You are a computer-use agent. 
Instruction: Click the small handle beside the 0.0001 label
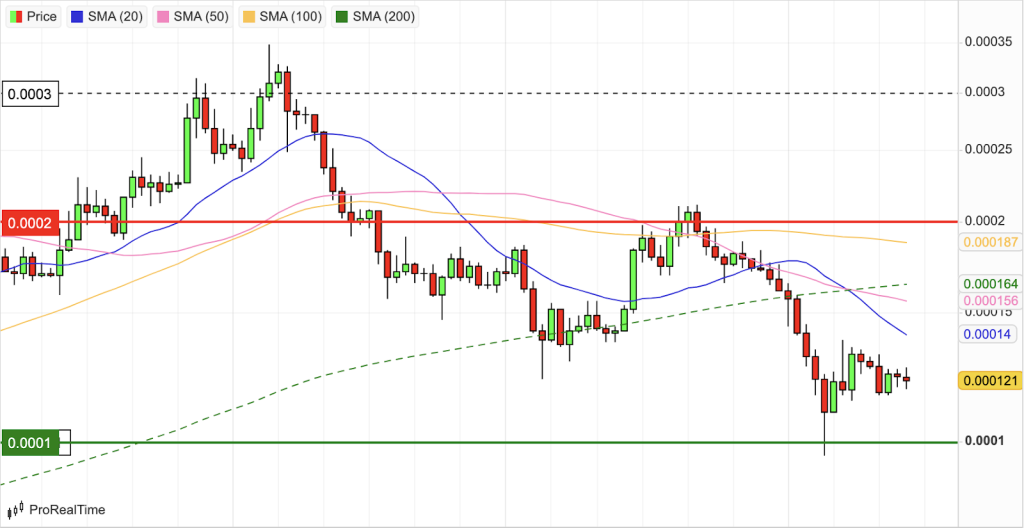(65, 442)
